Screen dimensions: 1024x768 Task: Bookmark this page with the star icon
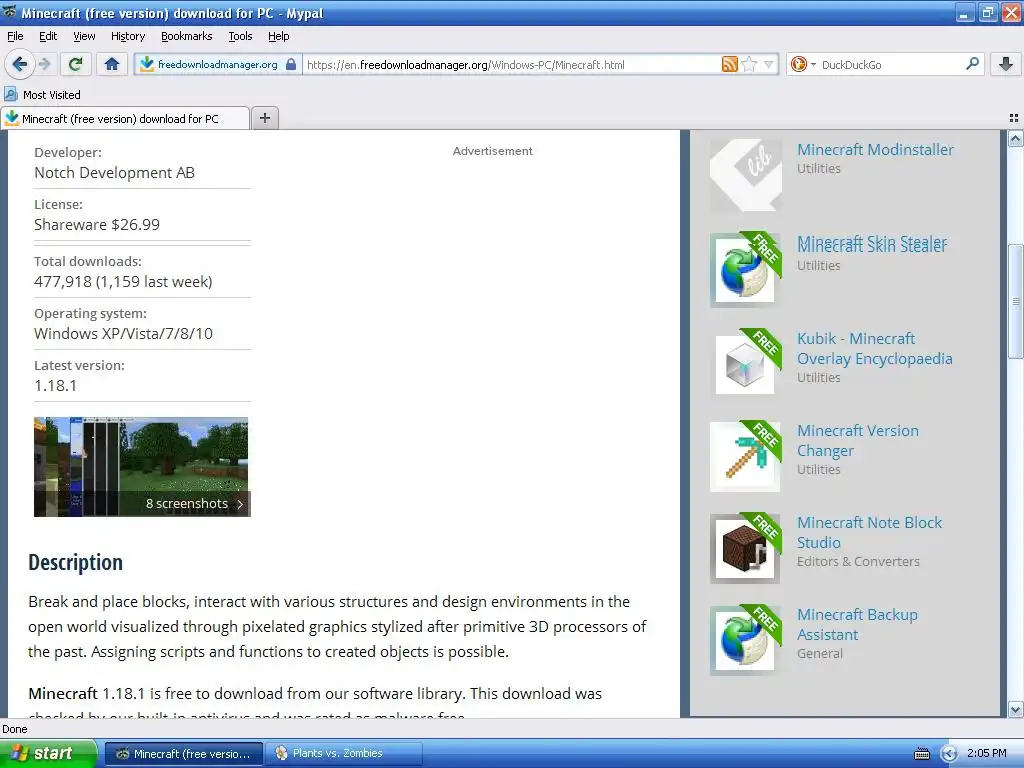coord(750,64)
